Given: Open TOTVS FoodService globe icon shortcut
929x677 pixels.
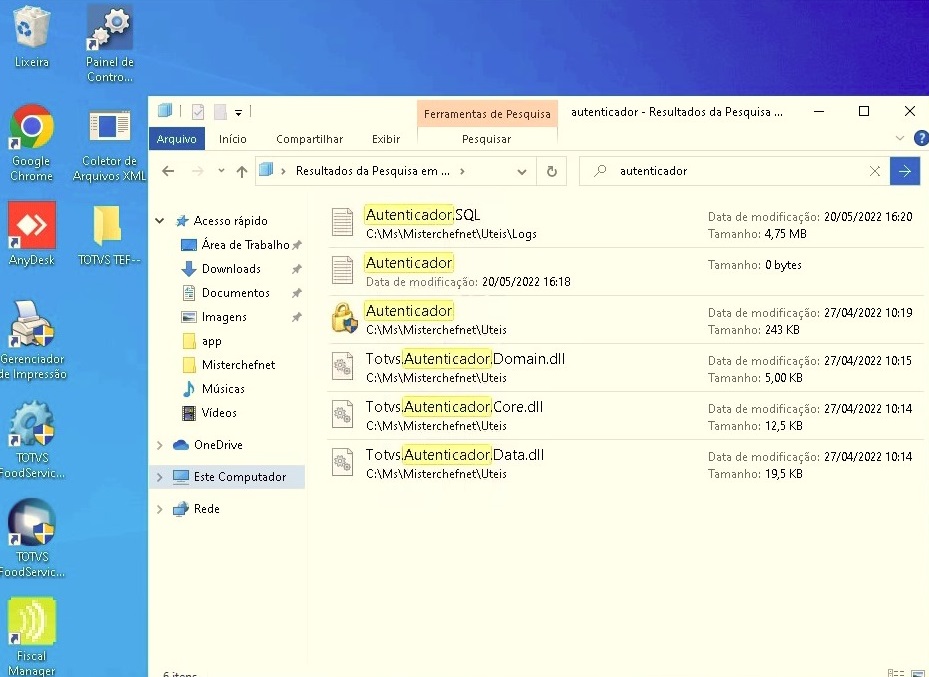Looking at the screenshot, I should click(x=33, y=538).
